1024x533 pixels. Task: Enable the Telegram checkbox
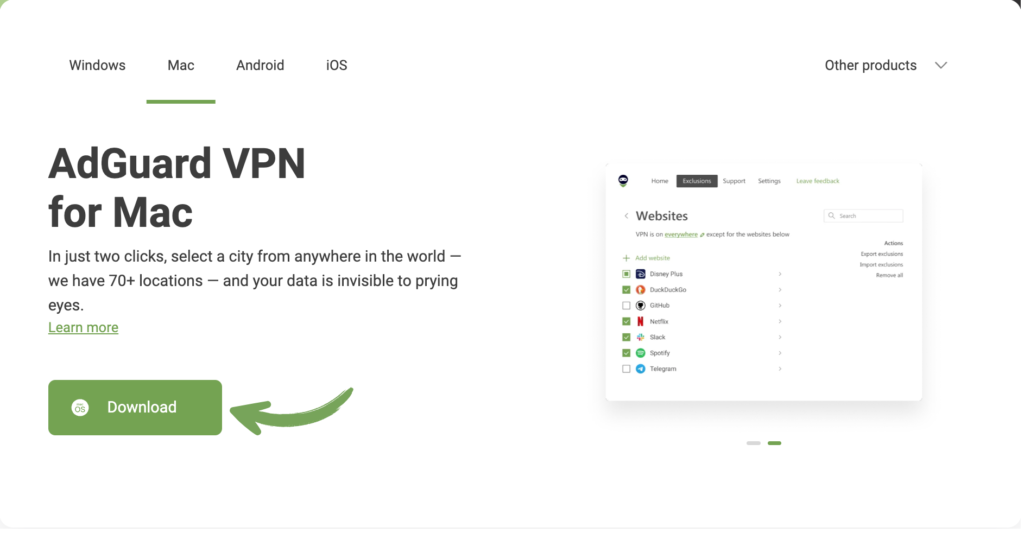point(626,369)
